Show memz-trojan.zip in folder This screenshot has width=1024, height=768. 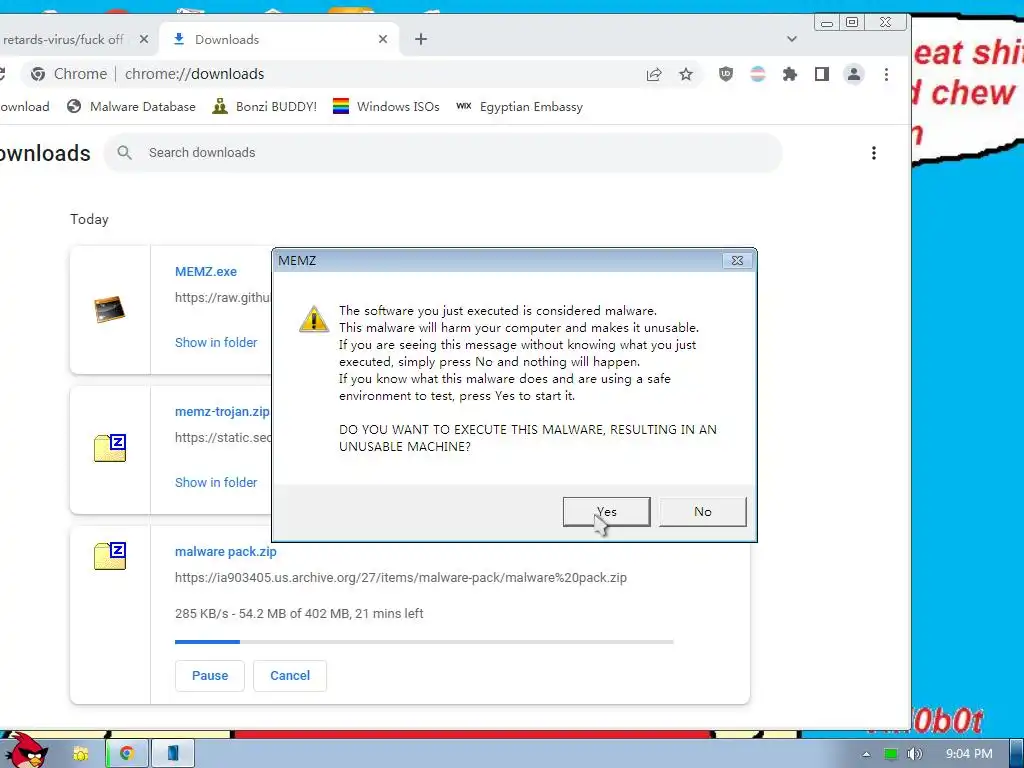tap(216, 482)
